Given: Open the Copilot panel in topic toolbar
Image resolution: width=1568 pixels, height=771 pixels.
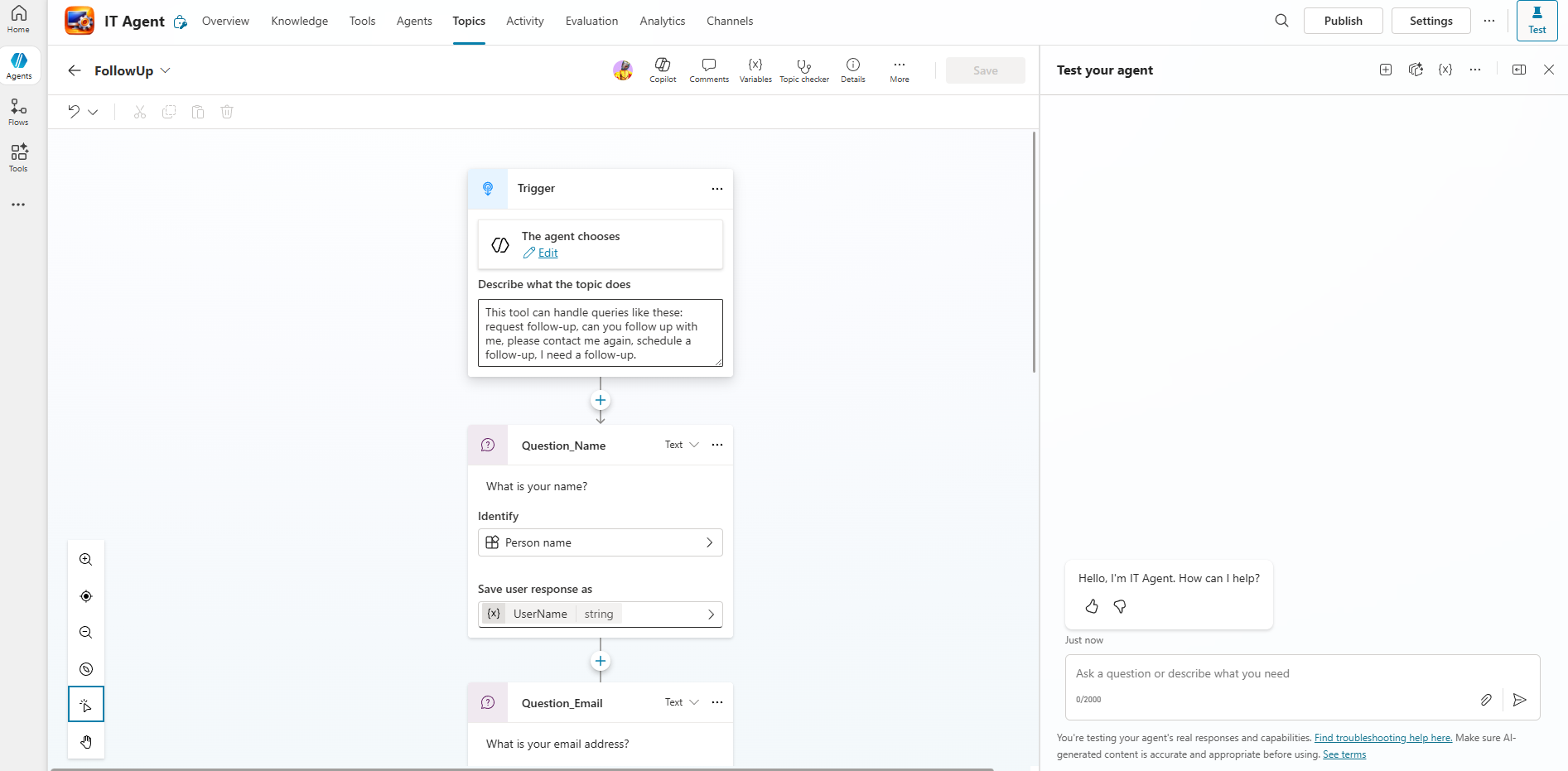Looking at the screenshot, I should pos(662,70).
